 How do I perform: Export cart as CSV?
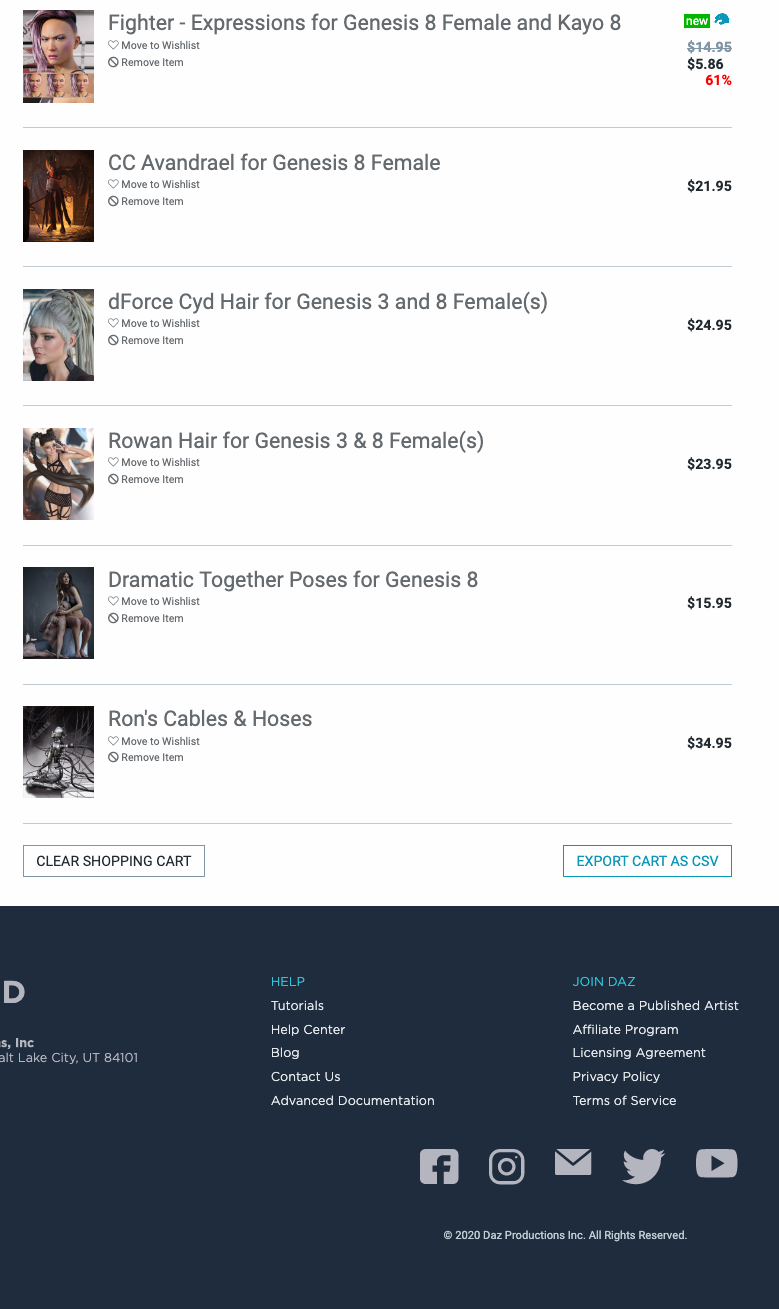pos(647,861)
